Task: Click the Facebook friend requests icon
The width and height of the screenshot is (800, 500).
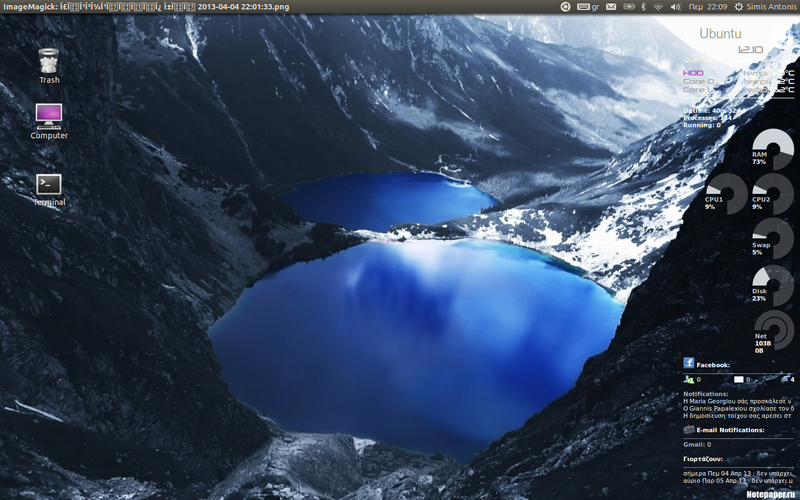Action: click(x=688, y=379)
